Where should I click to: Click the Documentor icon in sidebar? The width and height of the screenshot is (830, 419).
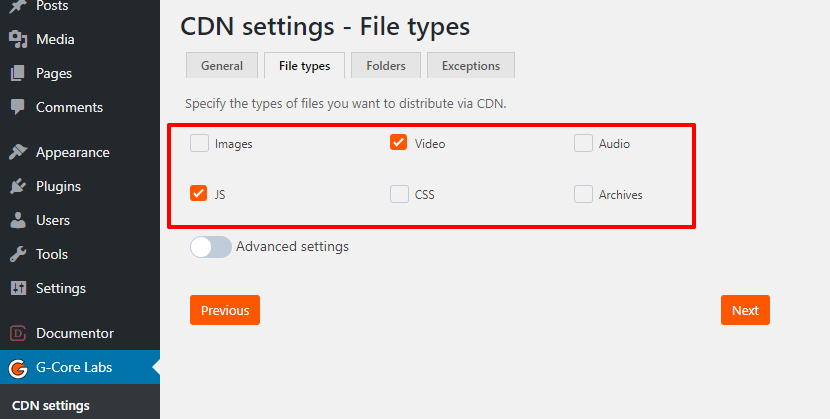(17, 333)
